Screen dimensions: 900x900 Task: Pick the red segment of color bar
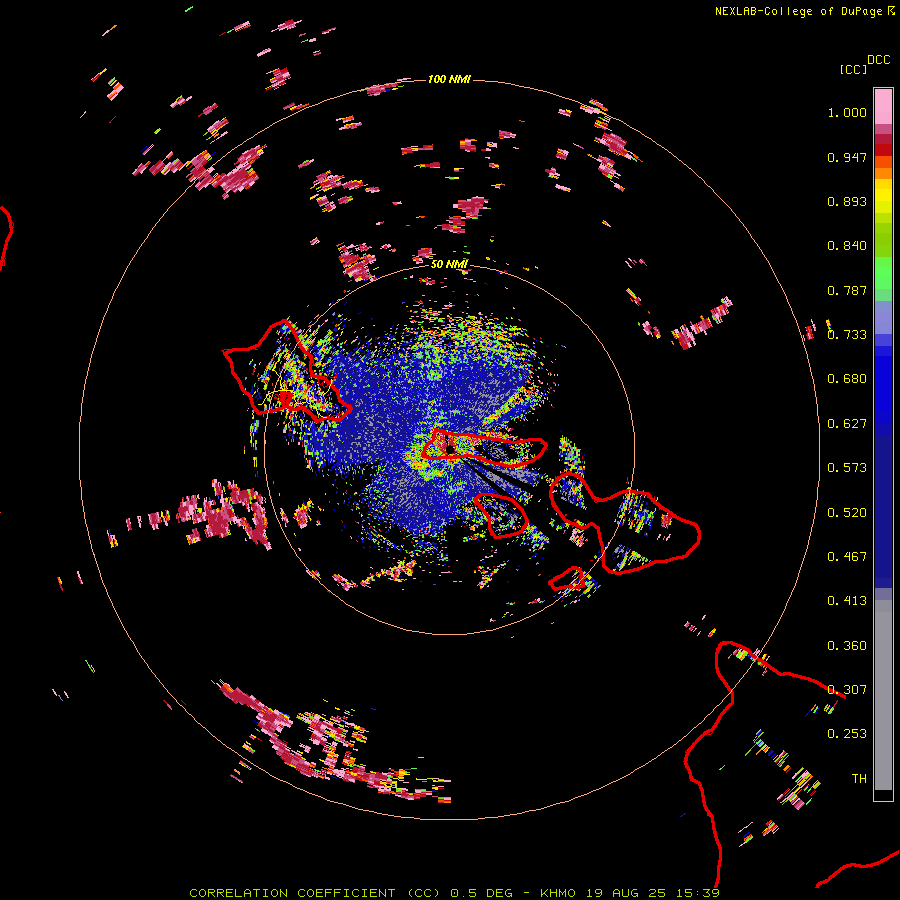883,150
